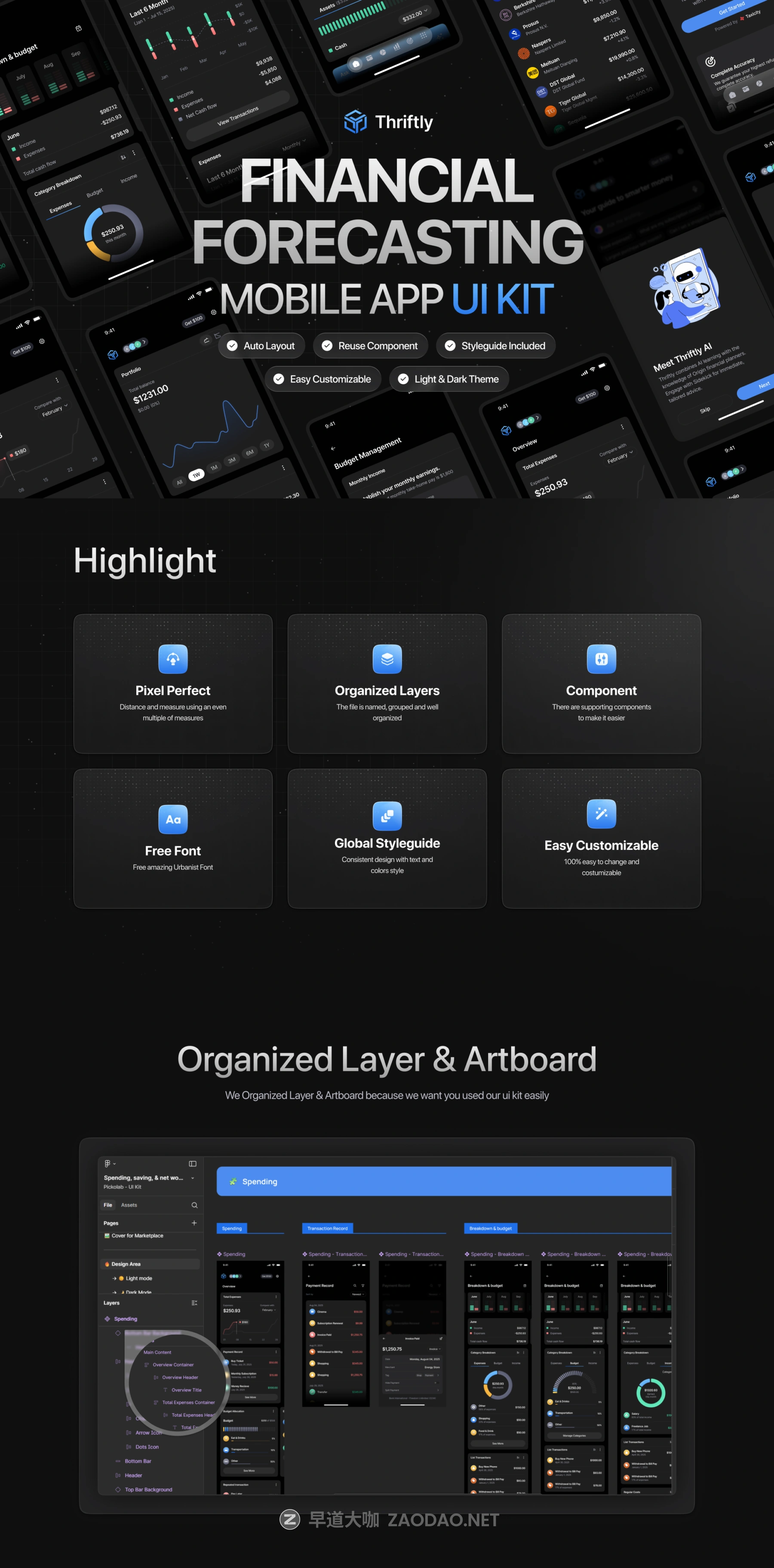
Task: Click the Auto Layout checkmark
Action: (232, 346)
